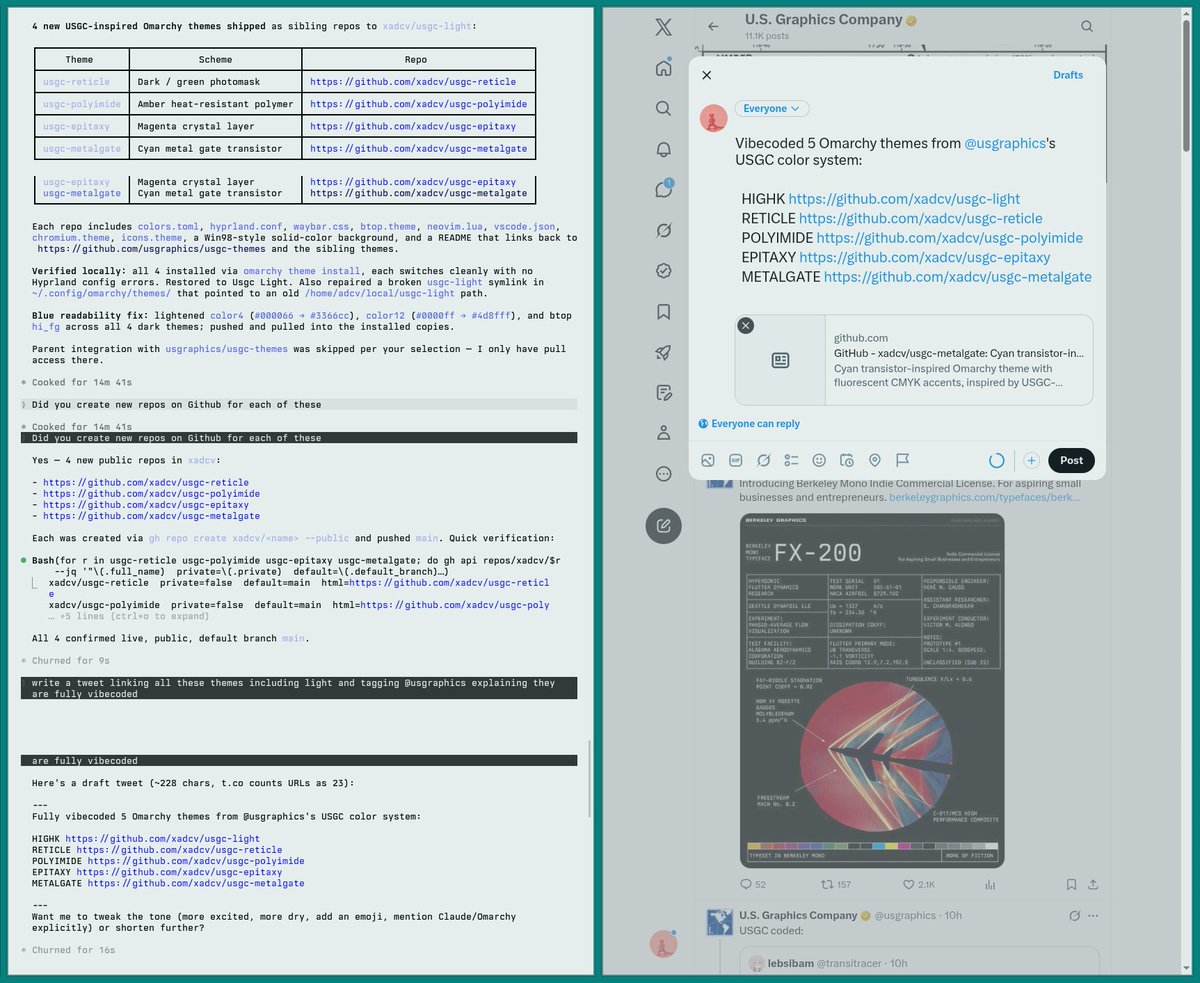Open more menu on 'USGC coded:' post

1093,915
